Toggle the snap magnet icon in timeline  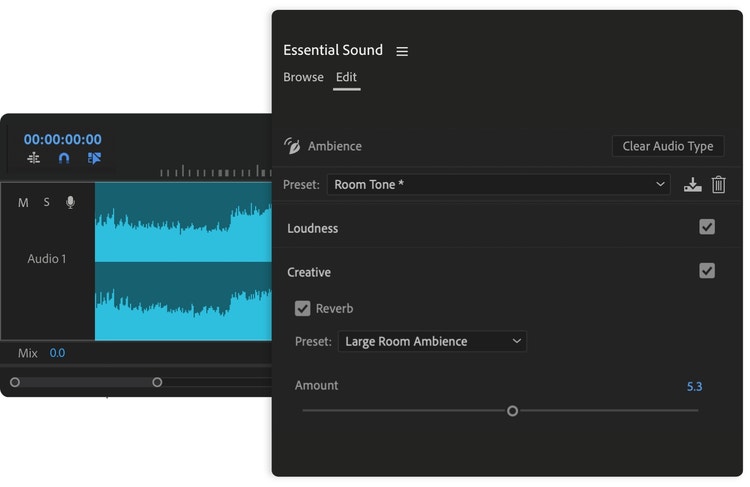tap(64, 158)
